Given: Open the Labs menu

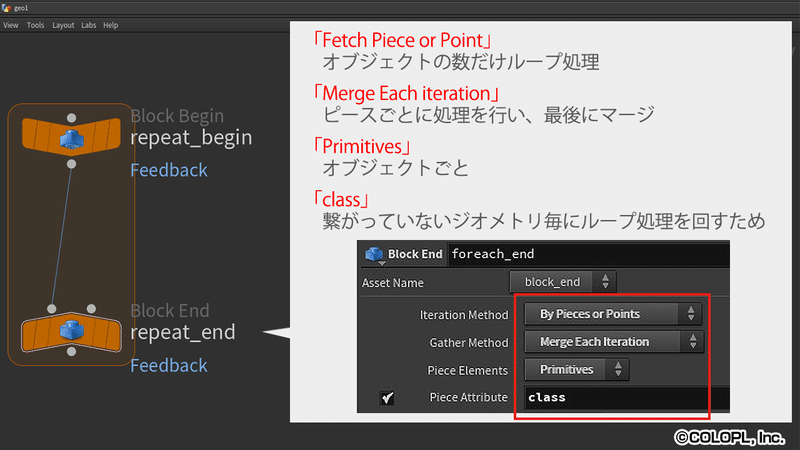Looking at the screenshot, I should click(x=89, y=25).
